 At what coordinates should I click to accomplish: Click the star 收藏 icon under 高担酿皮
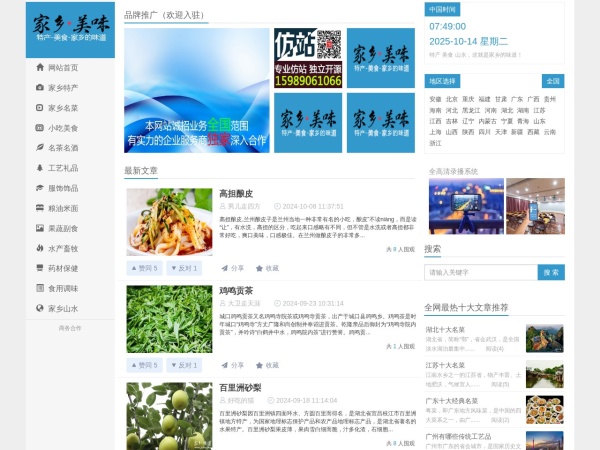pyautogui.click(x=259, y=268)
